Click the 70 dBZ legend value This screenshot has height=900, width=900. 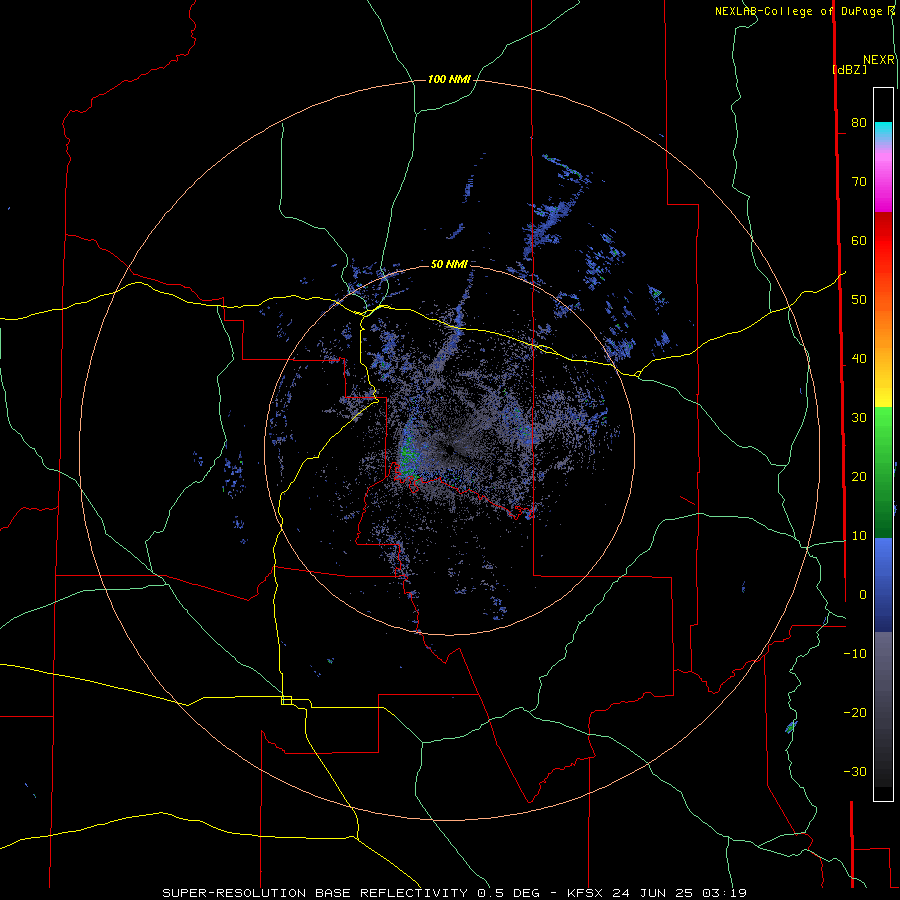[859, 181]
